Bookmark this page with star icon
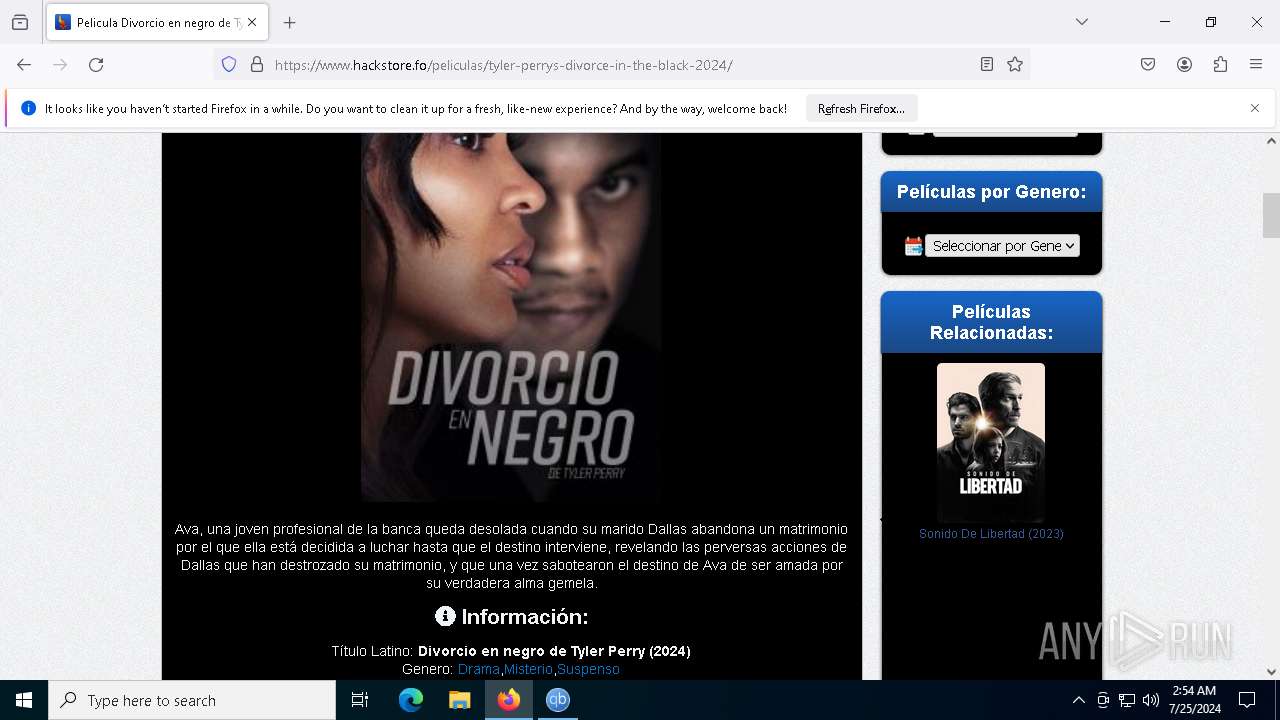Image resolution: width=1280 pixels, height=720 pixels. coord(1015,65)
